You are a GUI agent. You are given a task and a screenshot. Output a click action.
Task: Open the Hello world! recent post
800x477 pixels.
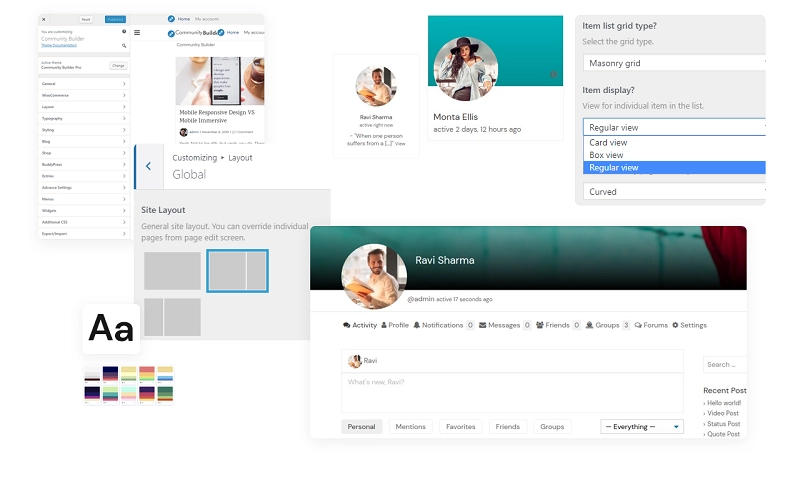(722, 402)
